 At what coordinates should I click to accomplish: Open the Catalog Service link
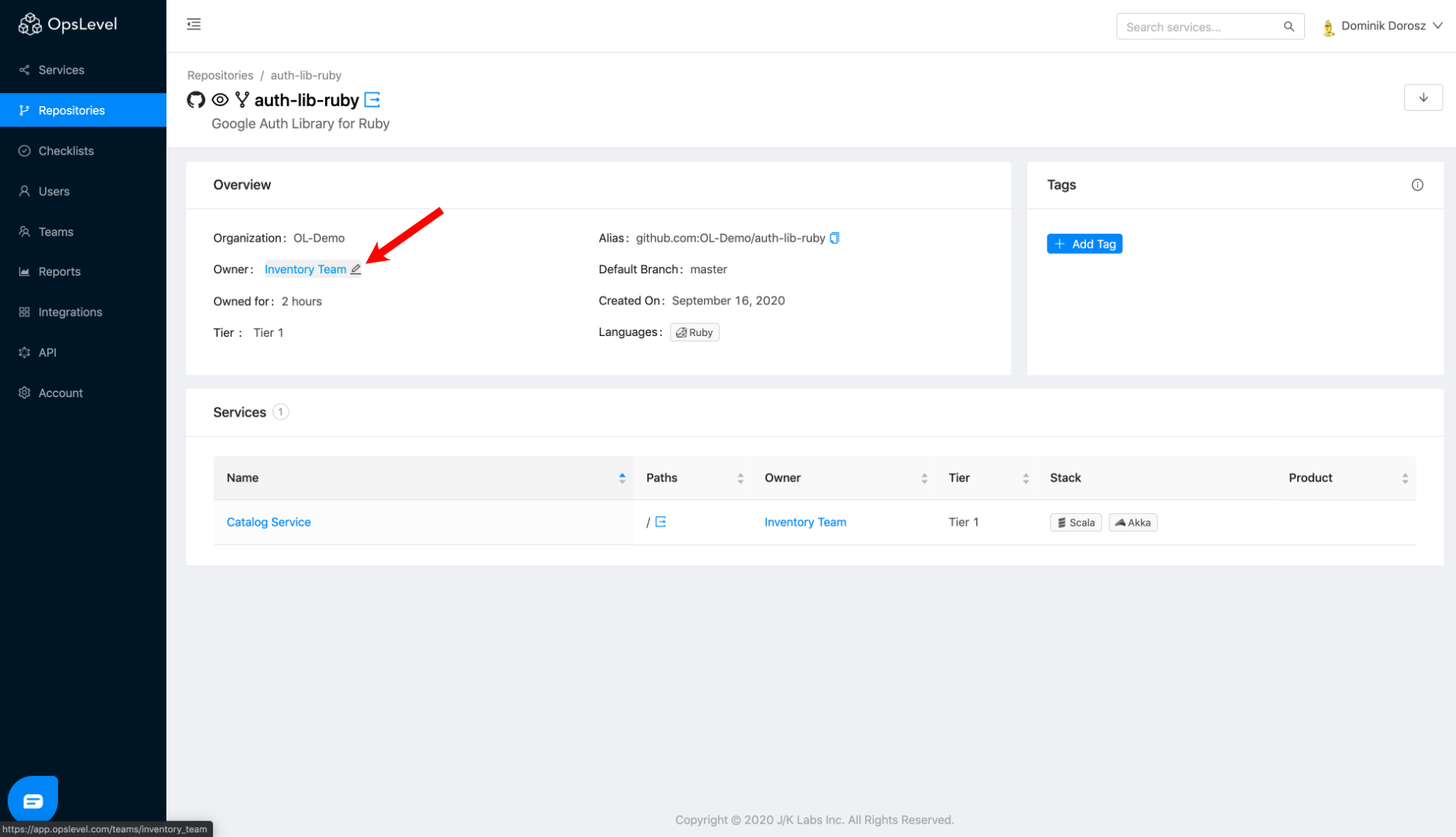(269, 522)
